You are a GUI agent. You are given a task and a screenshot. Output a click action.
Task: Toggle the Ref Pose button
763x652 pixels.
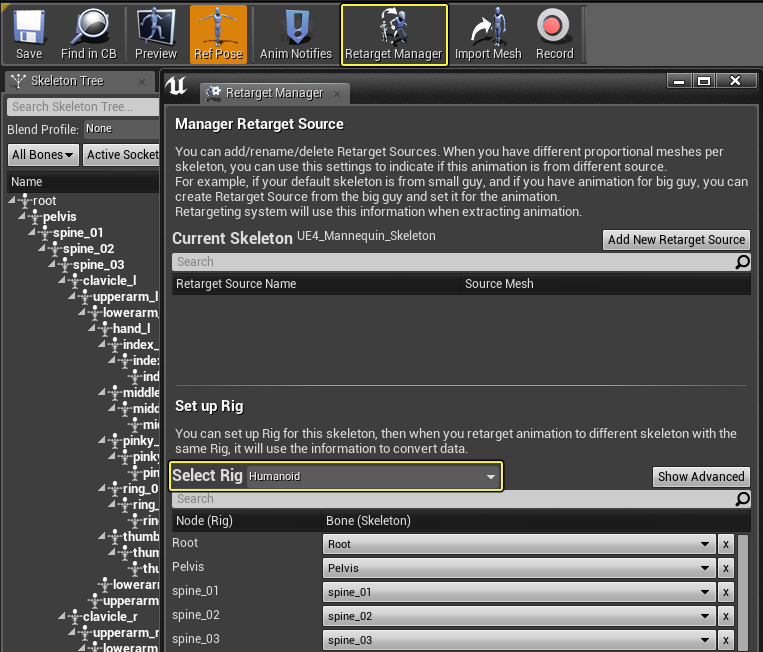coord(218,34)
